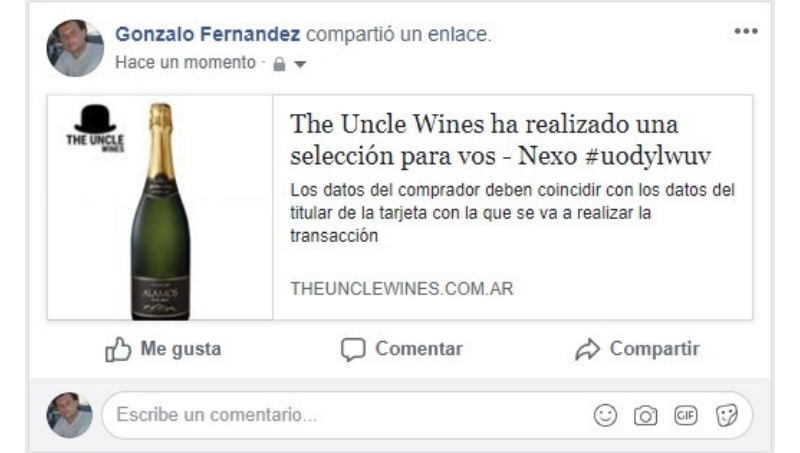Click Gonzalo's profile picture at post header
This screenshot has width=800, height=453.
tap(75, 48)
